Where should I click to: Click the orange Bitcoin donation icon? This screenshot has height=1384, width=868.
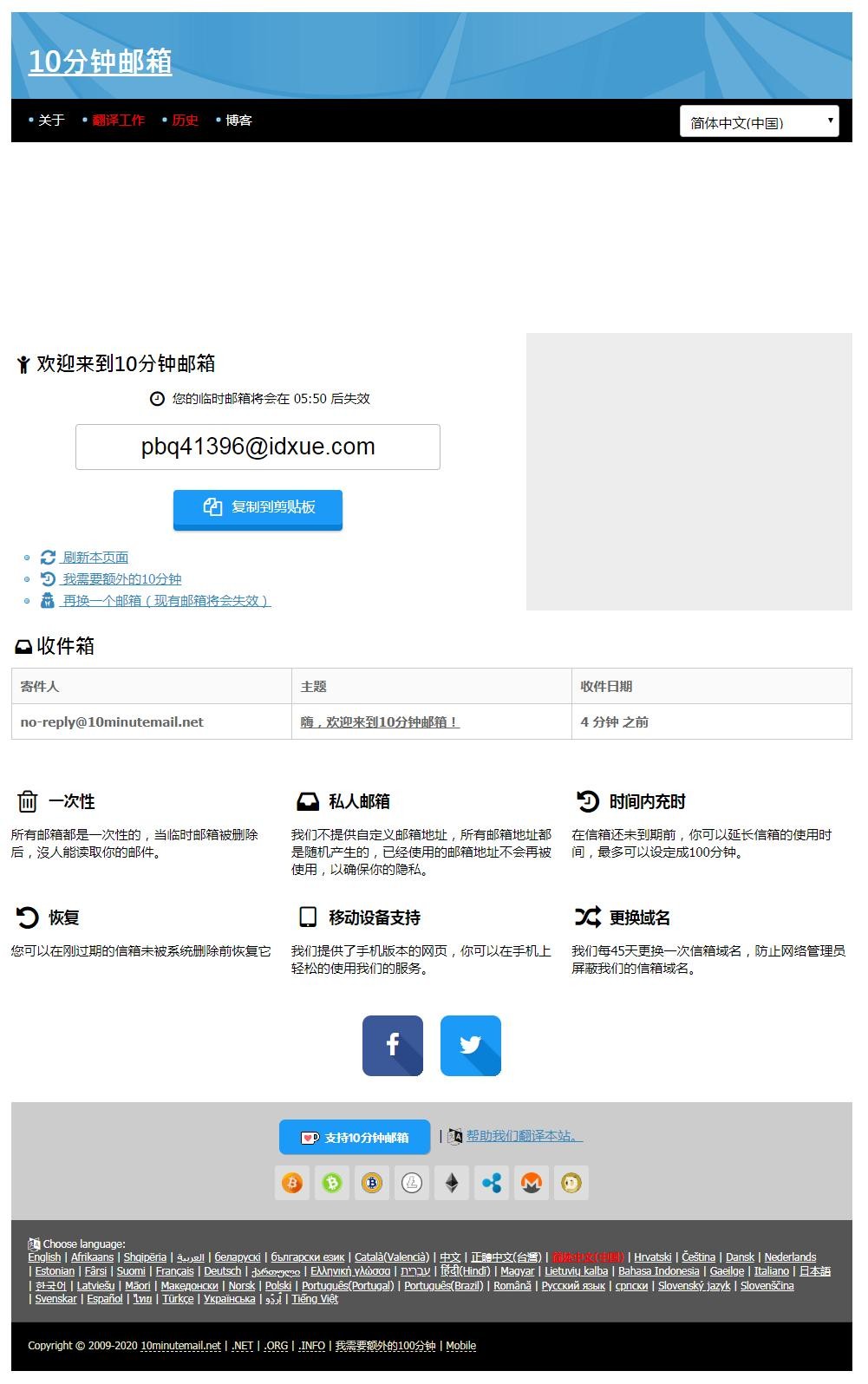(x=292, y=1183)
